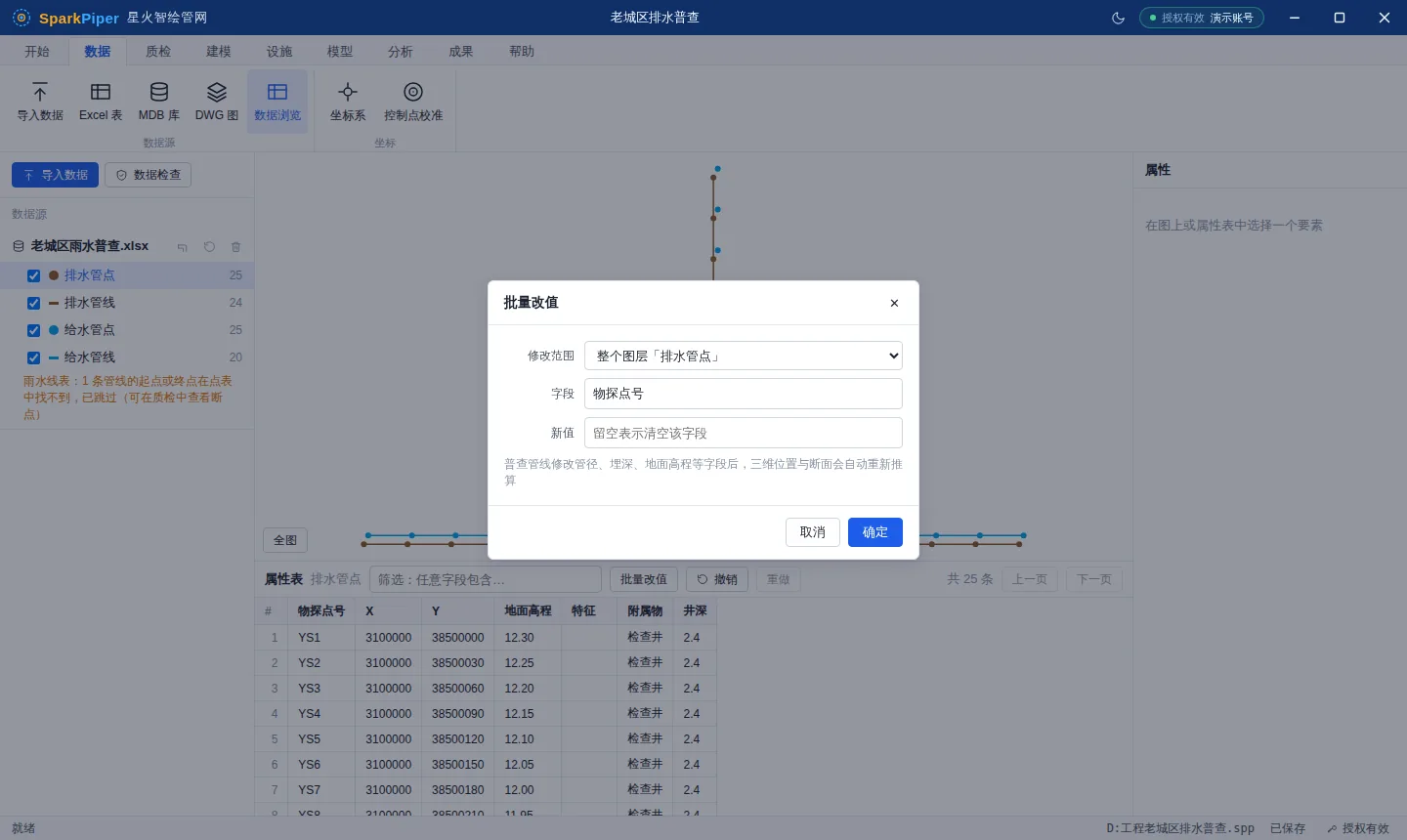1407x840 pixels.
Task: Uncheck the 排水管线 layer checkbox
Action: (34, 303)
